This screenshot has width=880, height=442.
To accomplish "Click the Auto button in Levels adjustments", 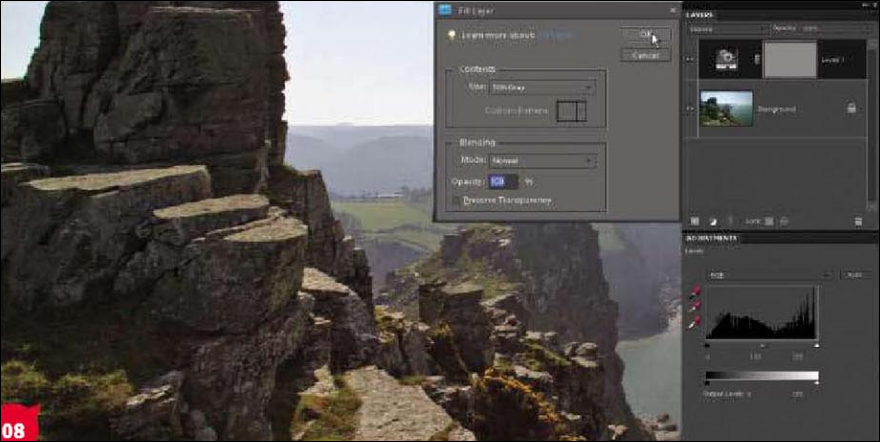I will [855, 275].
